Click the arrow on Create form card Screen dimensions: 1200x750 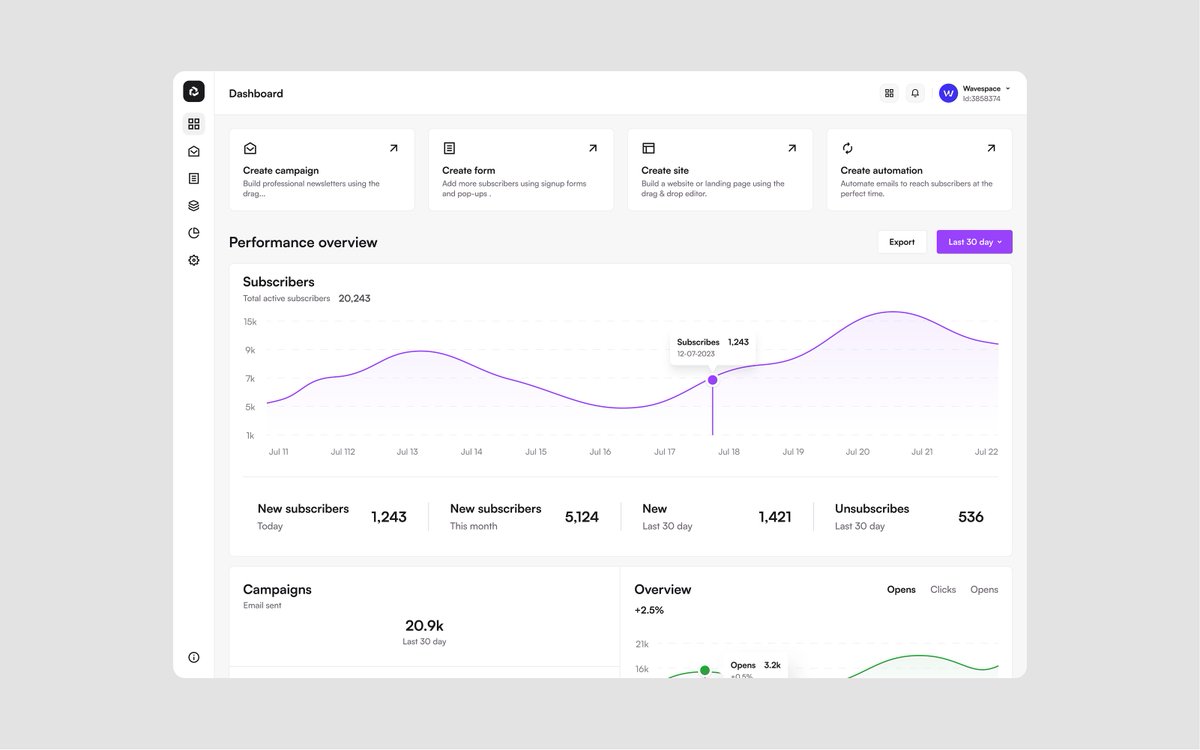[592, 148]
